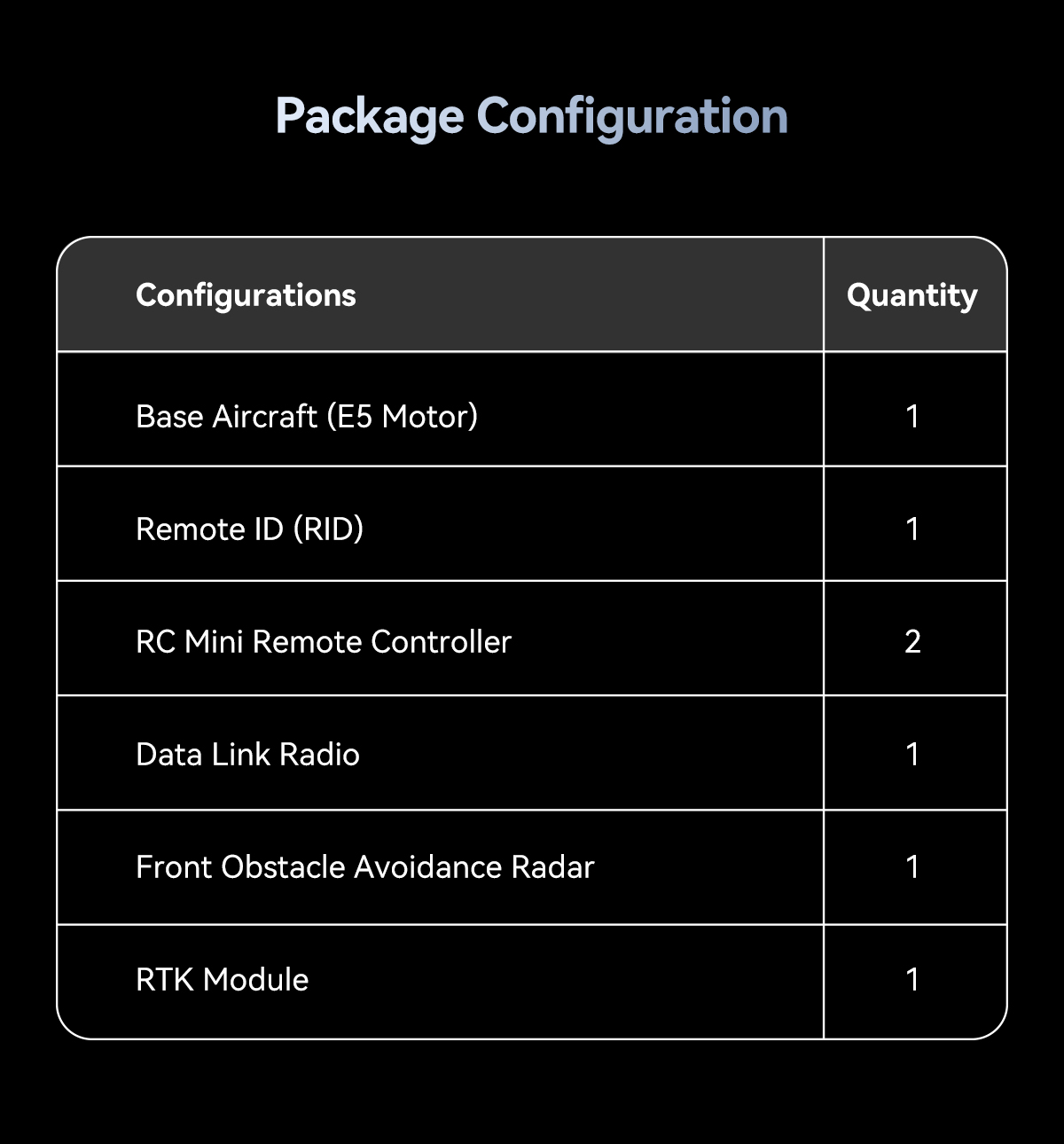Click quantity value for RTK Module

[912, 980]
